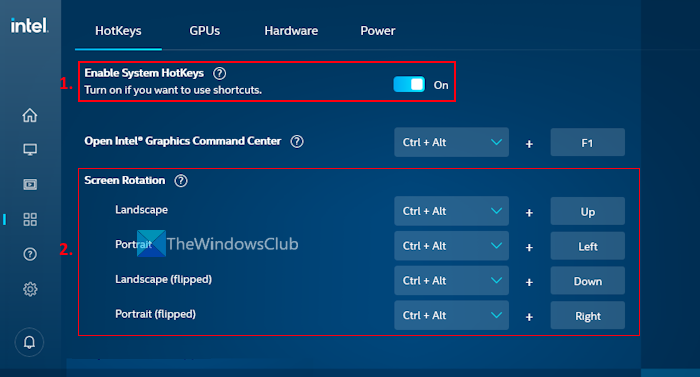Show help for Open Intel Graphics Command Center

point(297,141)
